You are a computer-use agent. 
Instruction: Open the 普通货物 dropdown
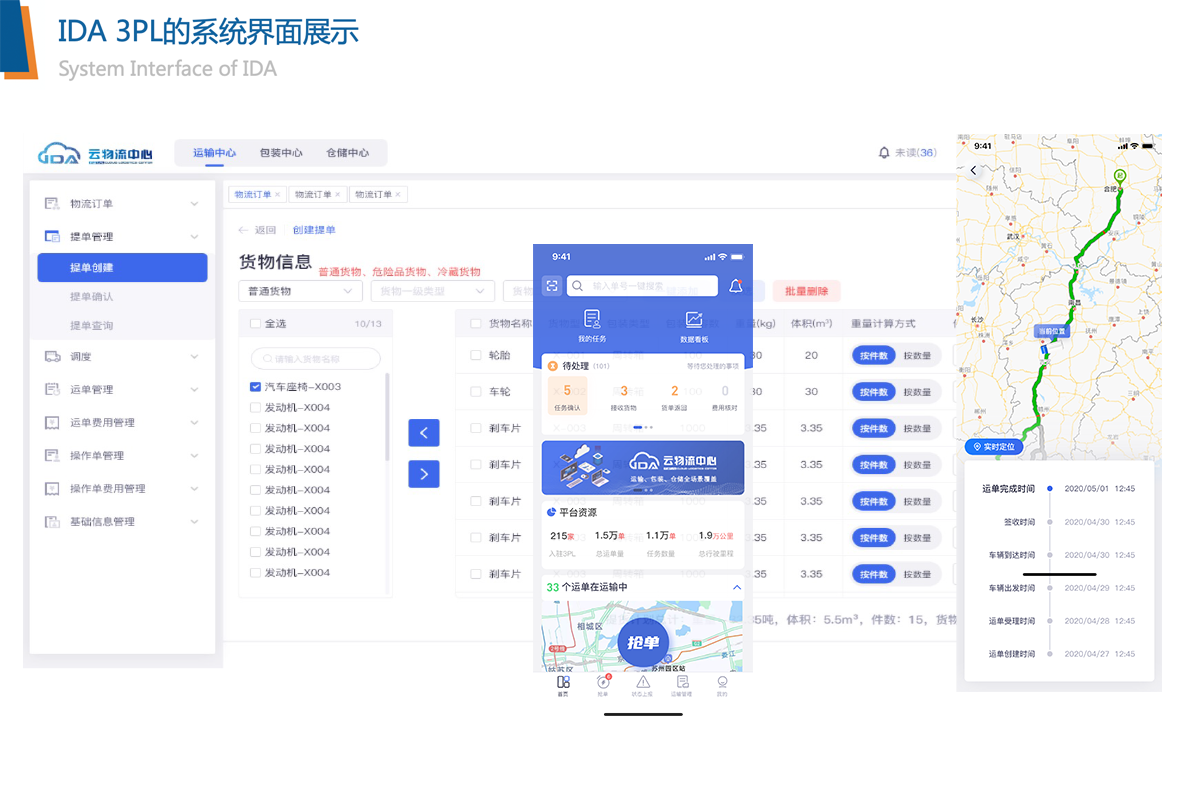300,291
